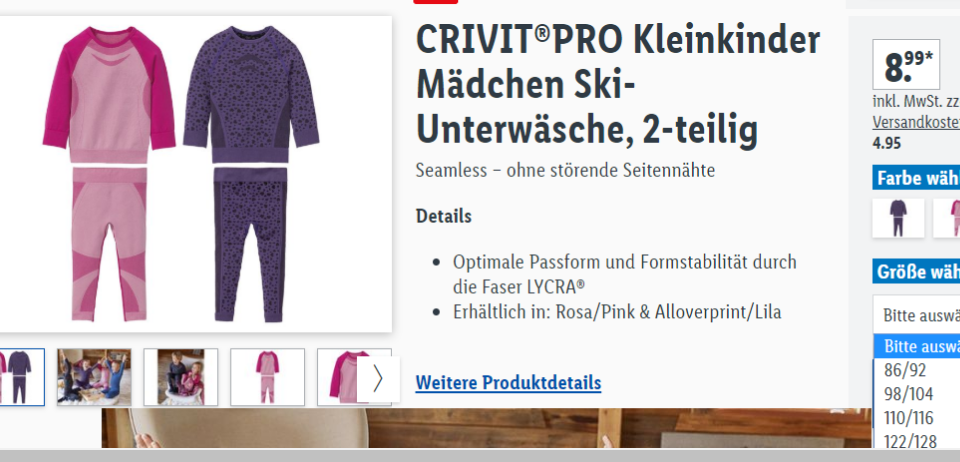This screenshot has width=960, height=462.
Task: Open the size selection dropdown
Action: 917,315
